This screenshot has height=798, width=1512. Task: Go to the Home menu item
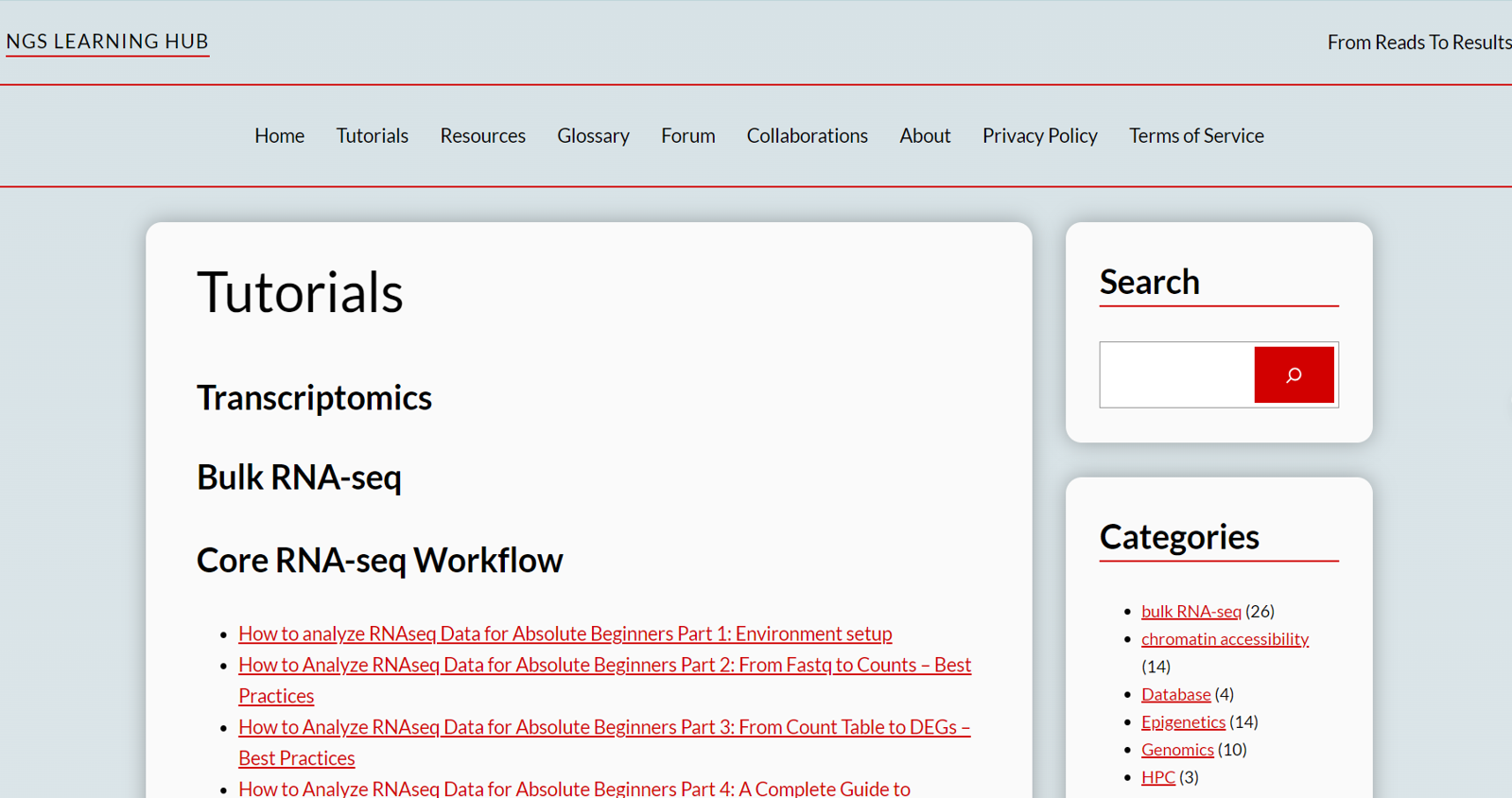coord(279,136)
